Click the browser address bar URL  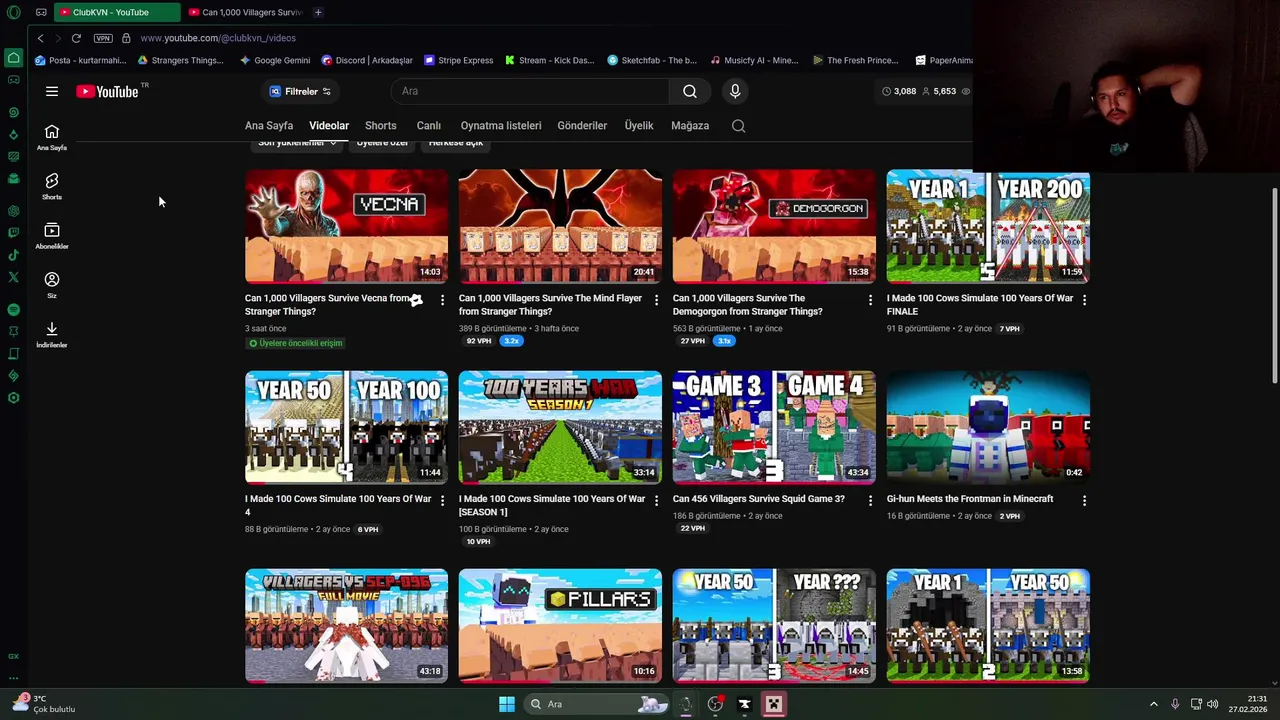tap(218, 38)
